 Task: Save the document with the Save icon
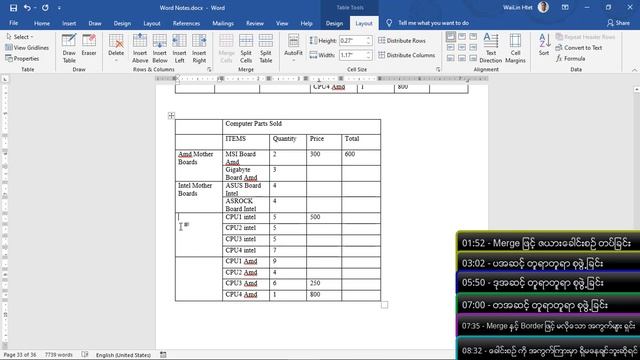[x=13, y=8]
